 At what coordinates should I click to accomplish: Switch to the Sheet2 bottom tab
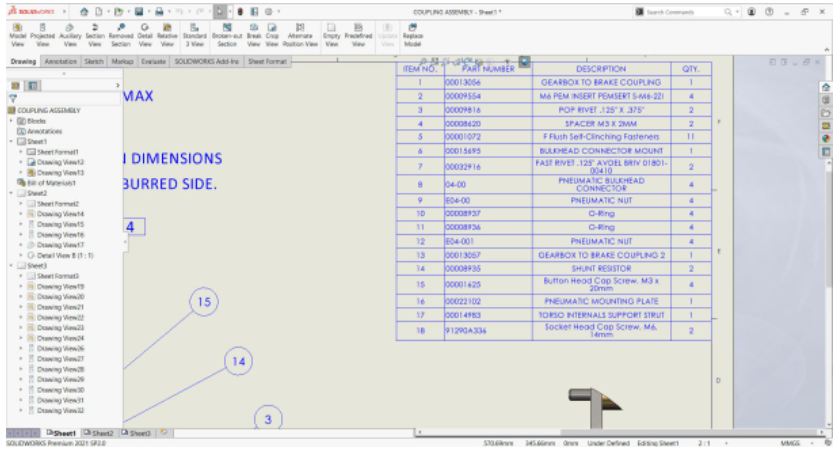99,433
